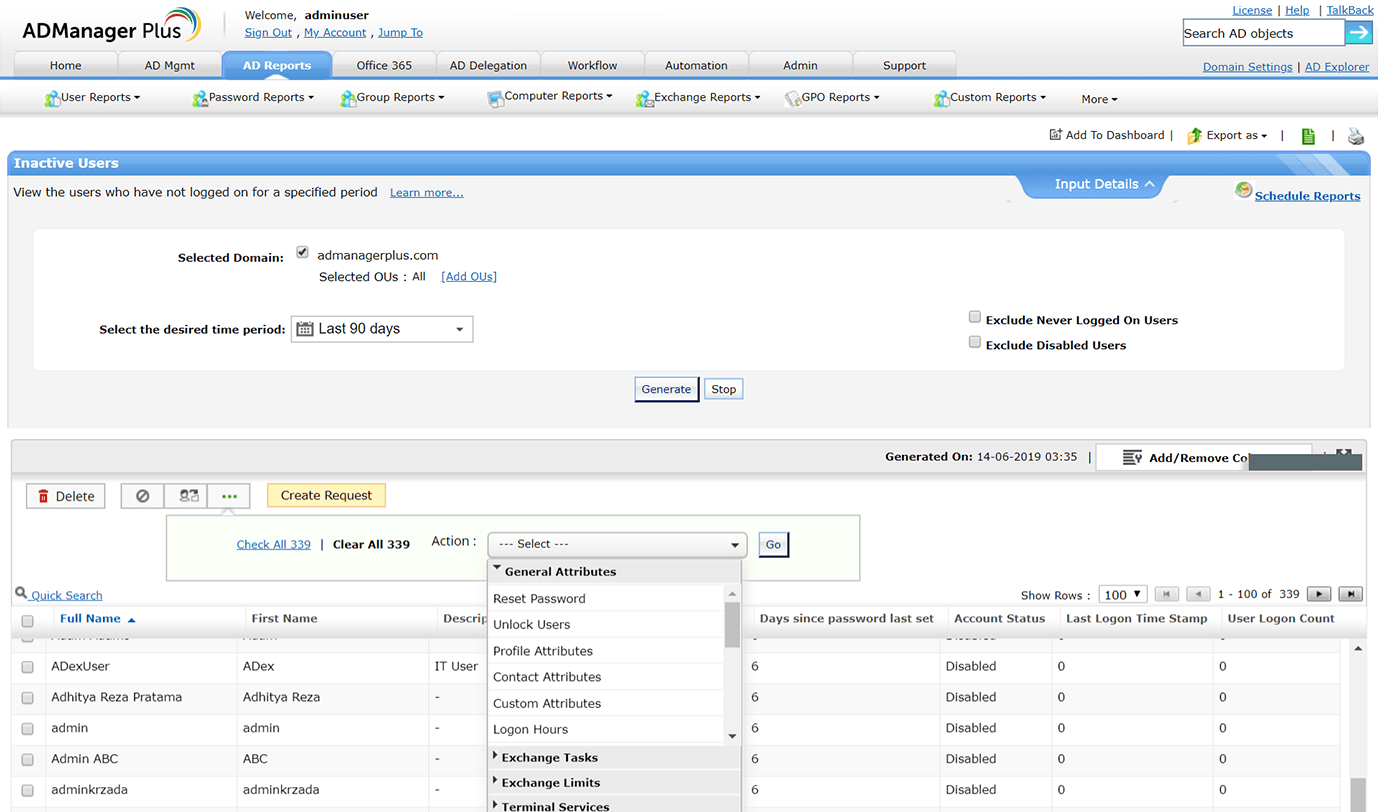Click the Check All 339 link
The image size is (1378, 812).
(273, 545)
